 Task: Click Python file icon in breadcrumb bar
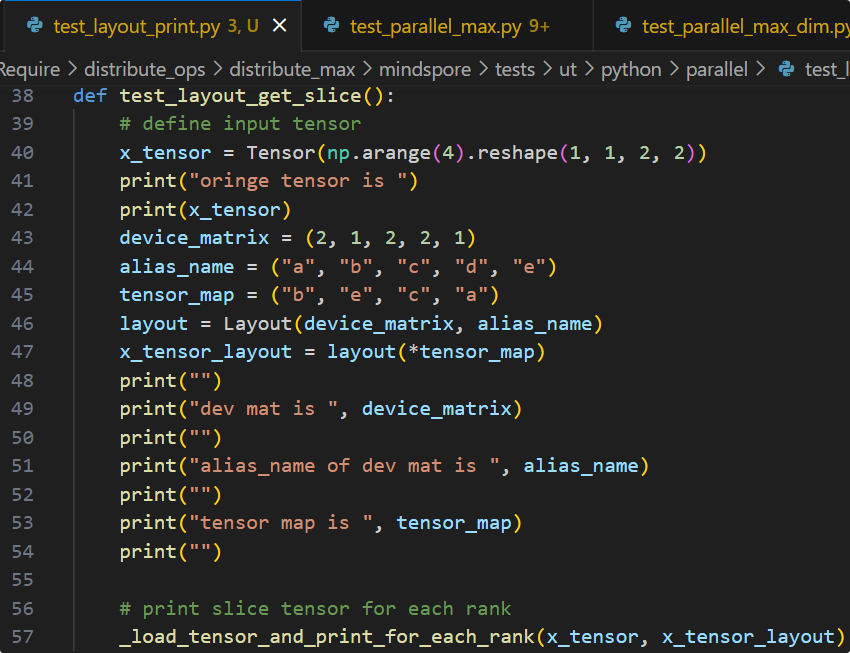click(787, 69)
